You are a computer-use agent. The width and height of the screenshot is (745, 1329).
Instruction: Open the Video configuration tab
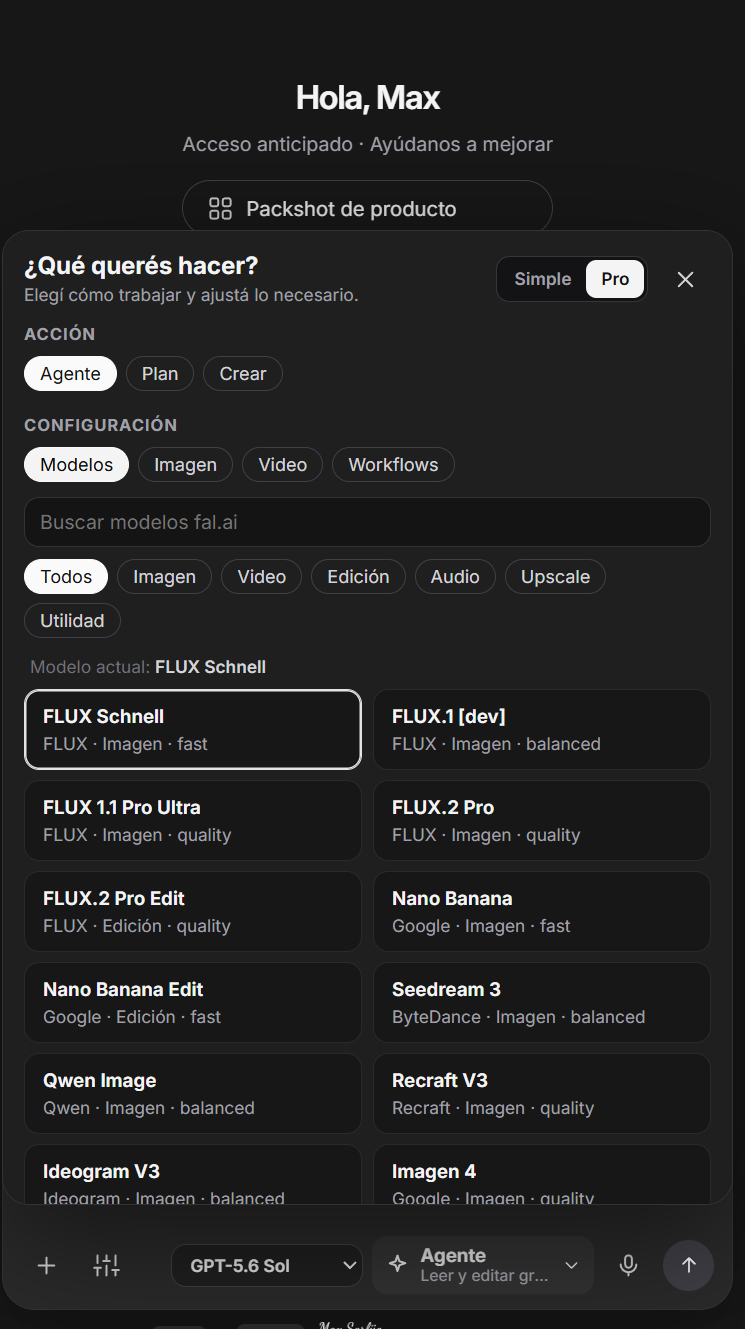point(282,465)
